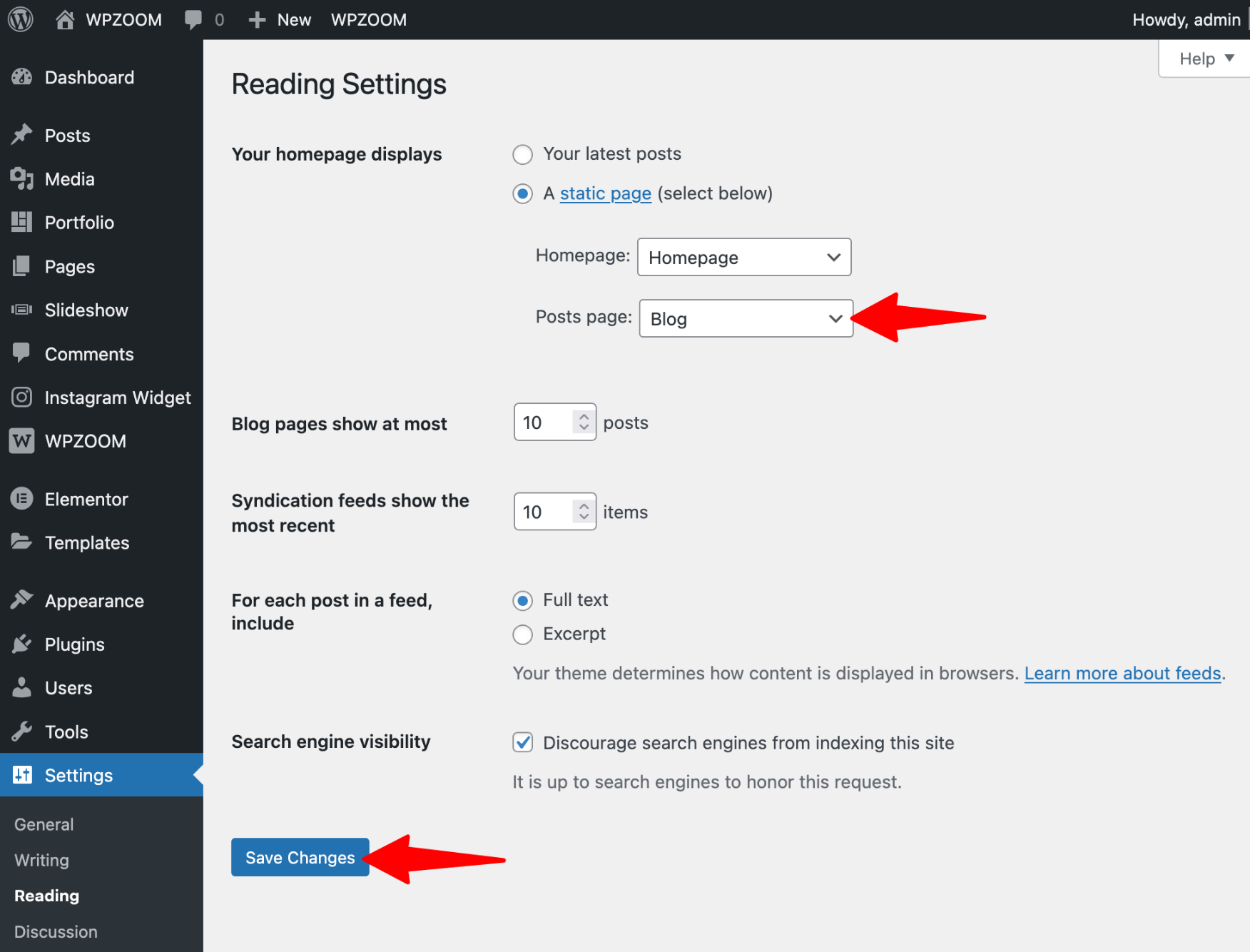Screen dimensions: 1250x952
Task: Click the home icon beside WPZOOM
Action: (x=65, y=19)
